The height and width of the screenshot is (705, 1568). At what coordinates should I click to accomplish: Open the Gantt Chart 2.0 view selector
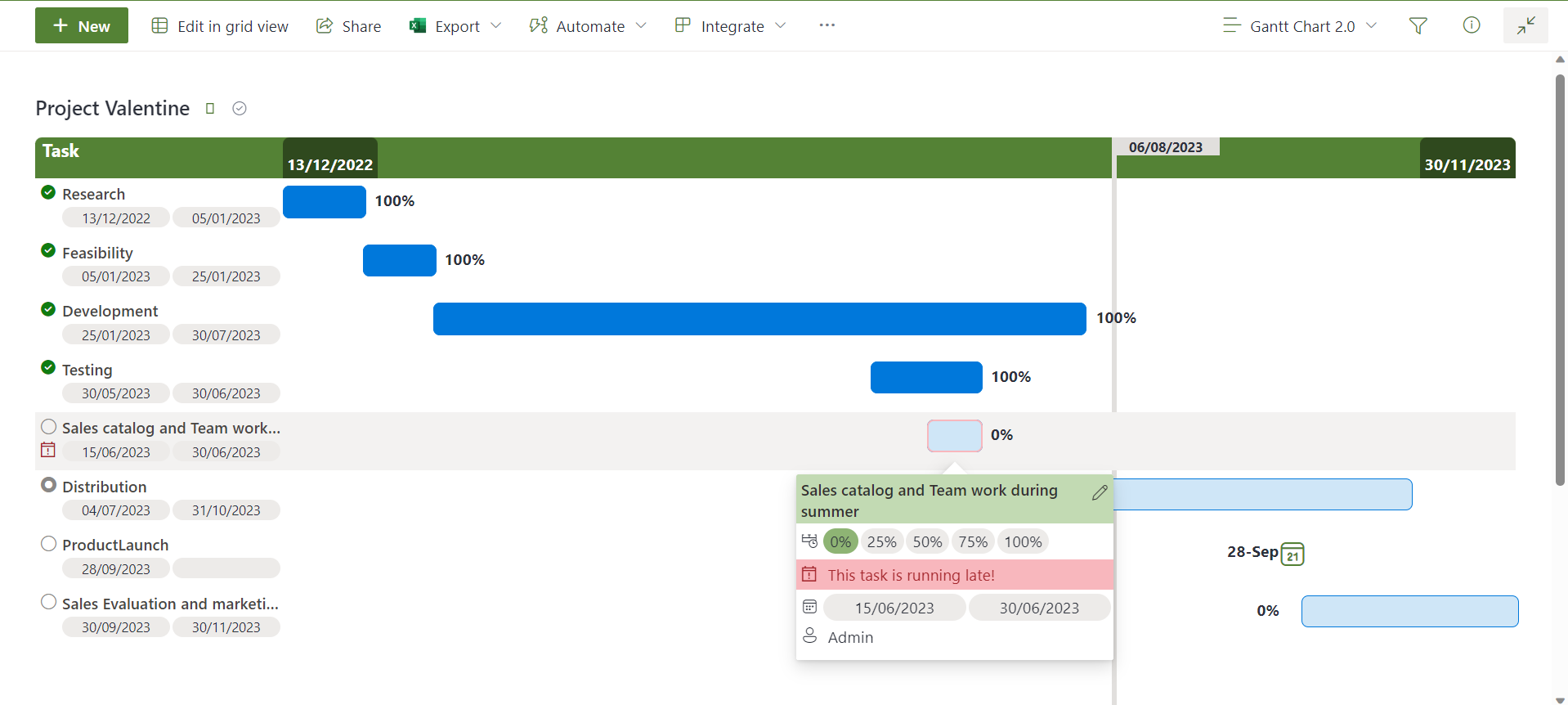pyautogui.click(x=1300, y=26)
